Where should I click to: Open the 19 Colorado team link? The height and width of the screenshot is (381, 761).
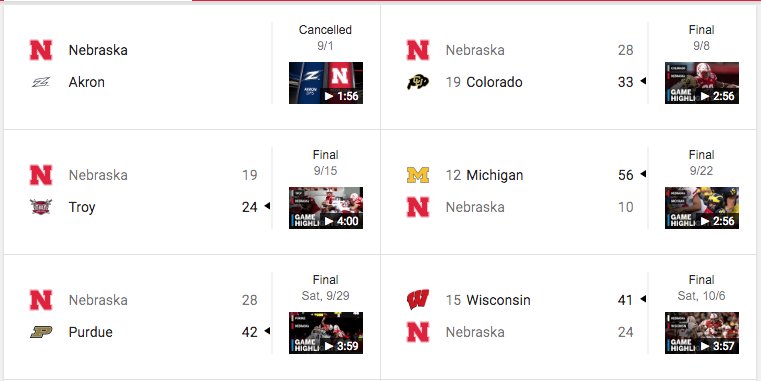484,82
